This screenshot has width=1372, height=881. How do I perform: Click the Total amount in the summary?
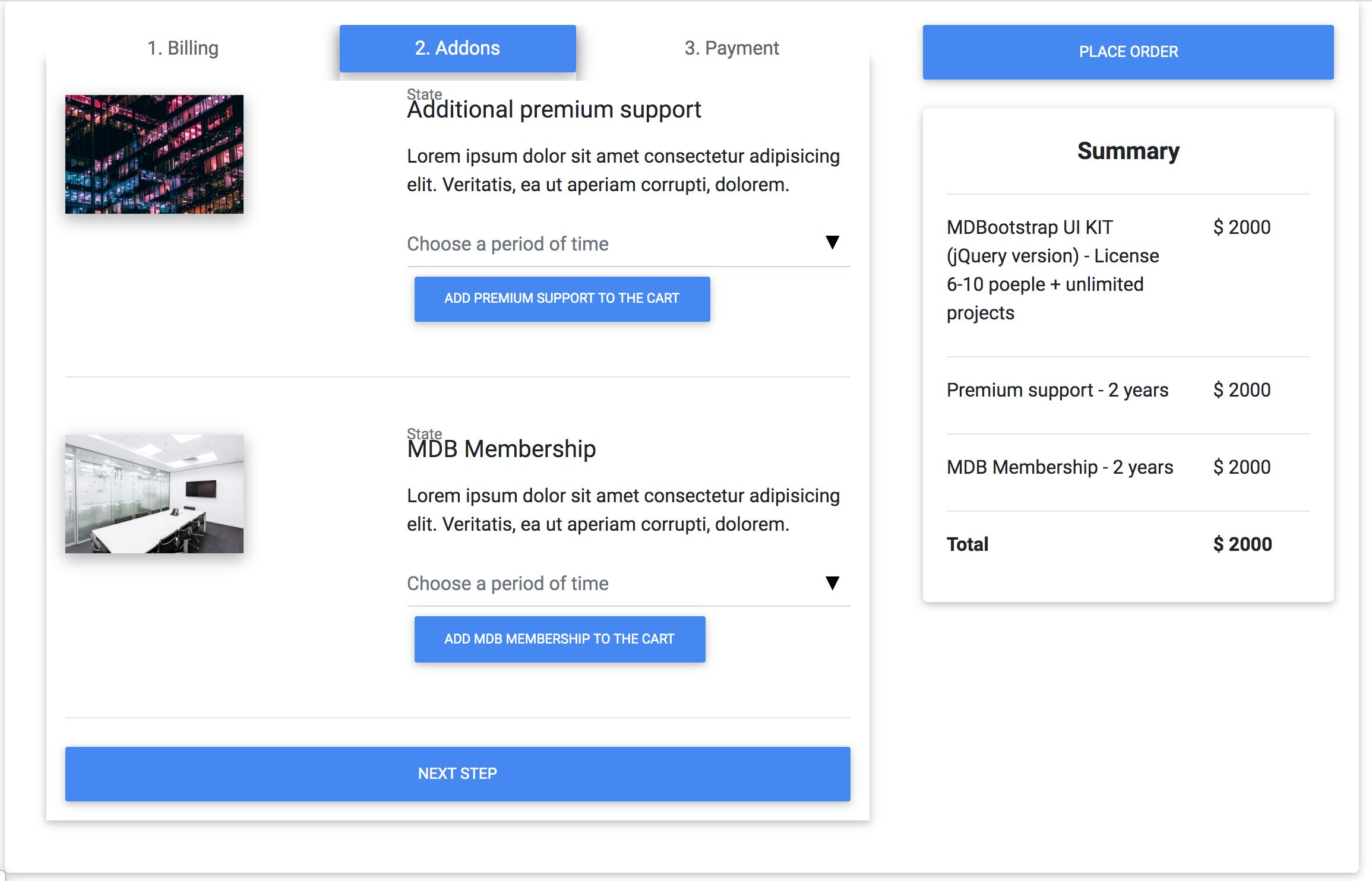point(1242,544)
